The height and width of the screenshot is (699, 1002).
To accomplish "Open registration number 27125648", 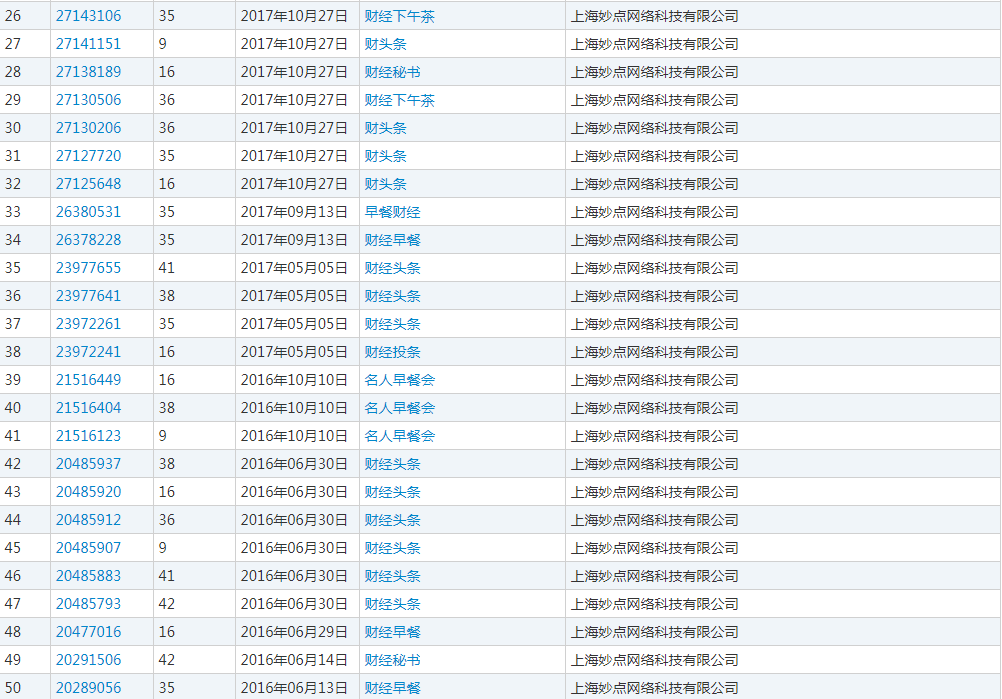I will coord(88,184).
